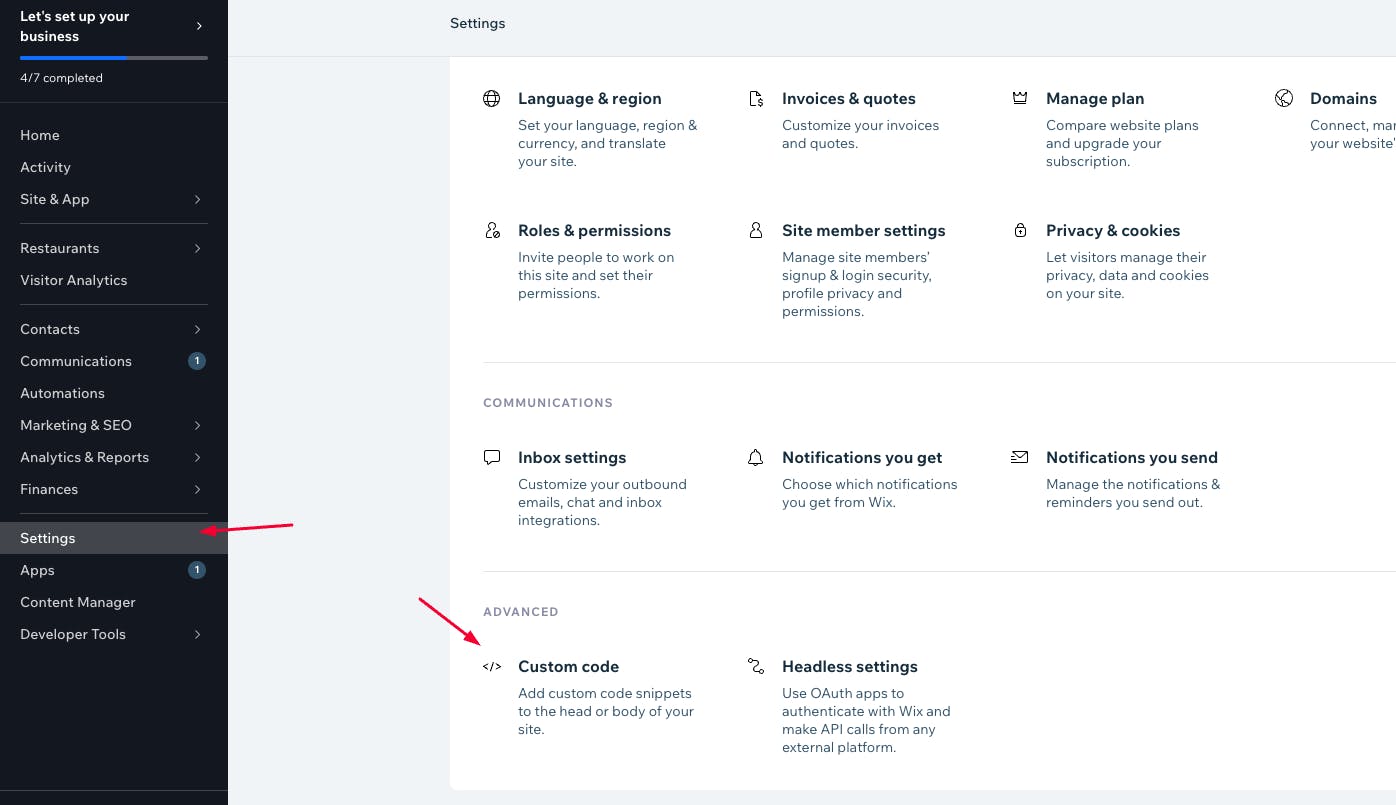This screenshot has height=805, width=1396.
Task: Open the Site member settings link
Action: pyautogui.click(x=863, y=231)
